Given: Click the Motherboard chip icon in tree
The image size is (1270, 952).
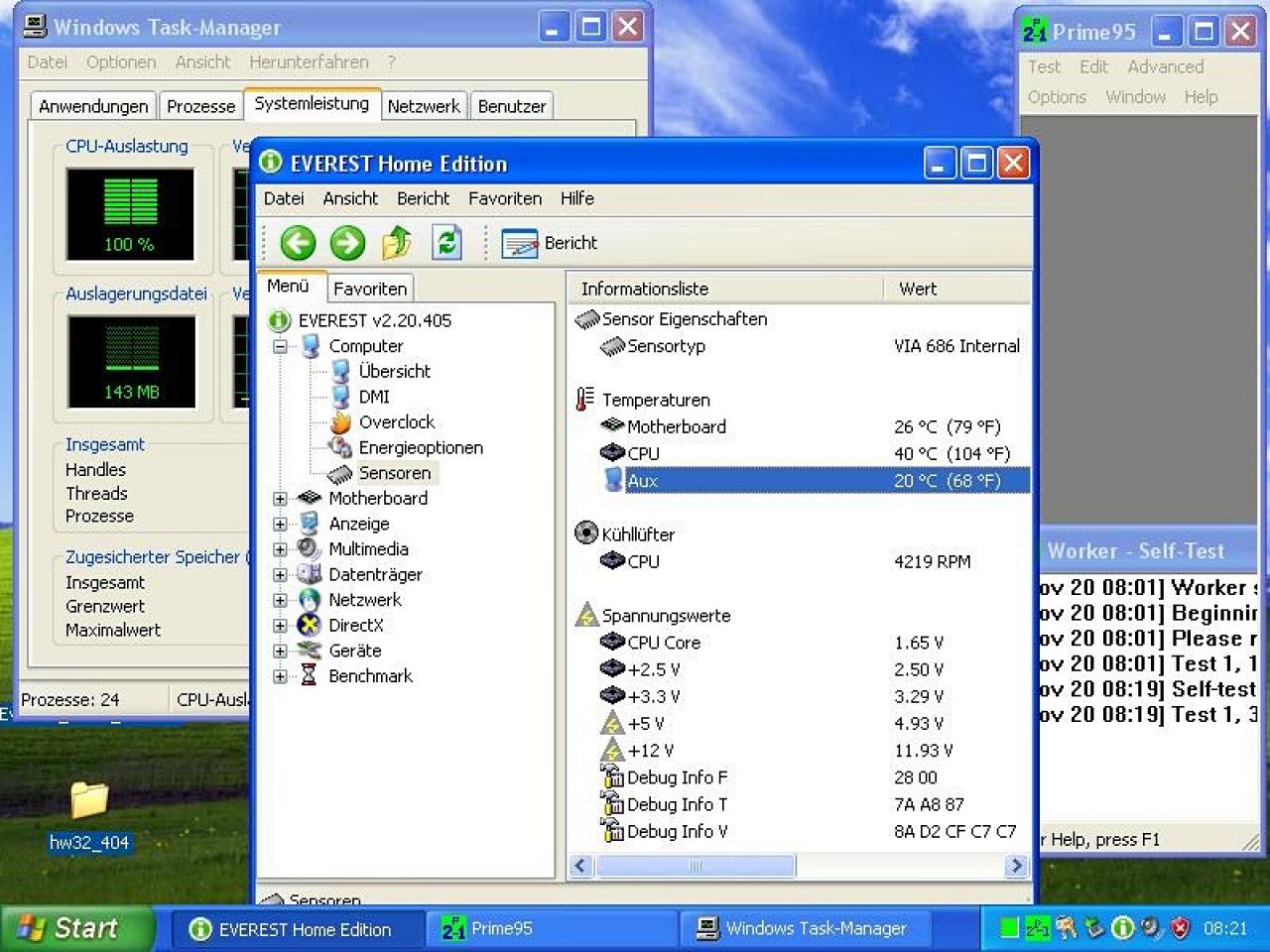Looking at the screenshot, I should 310,498.
